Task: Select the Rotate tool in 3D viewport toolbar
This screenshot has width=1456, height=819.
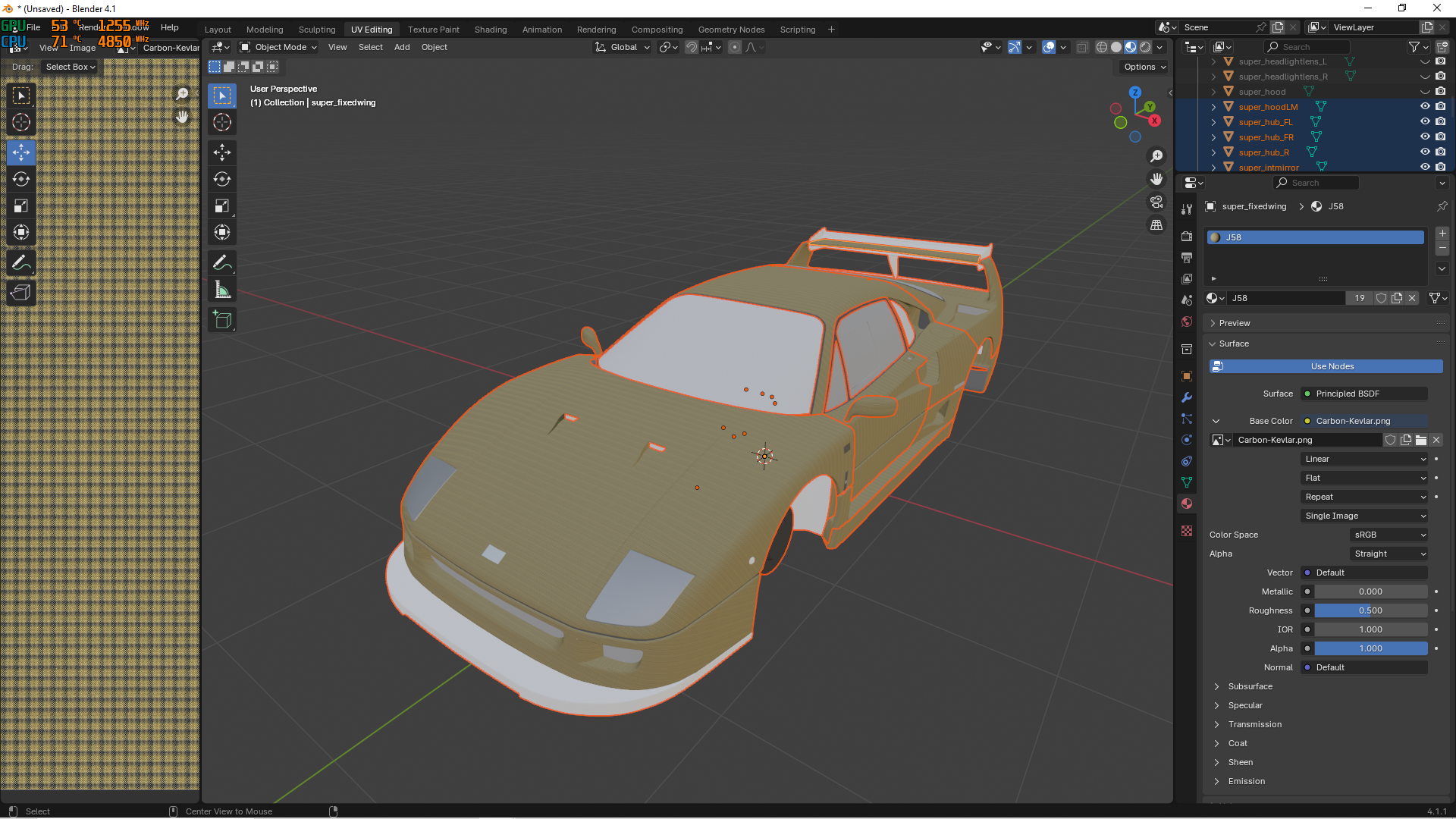Action: [x=222, y=180]
